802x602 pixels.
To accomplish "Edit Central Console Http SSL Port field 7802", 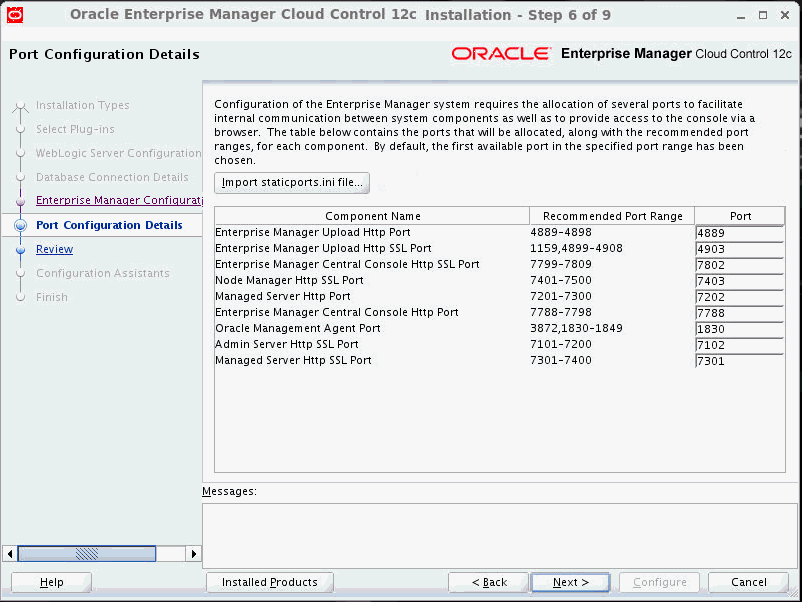I will click(x=740, y=265).
